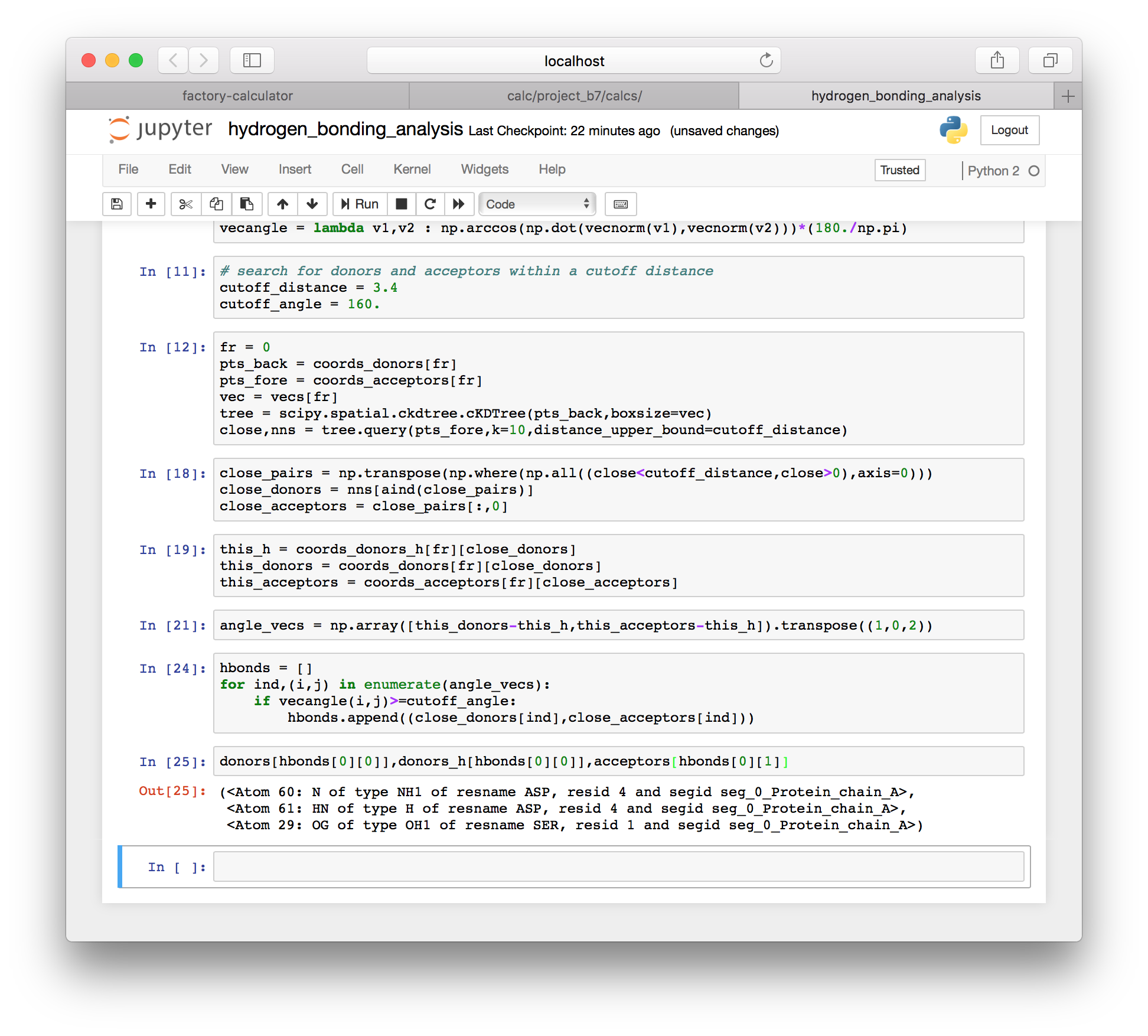Reload the localhost page
The image size is (1148, 1036).
coord(766,60)
